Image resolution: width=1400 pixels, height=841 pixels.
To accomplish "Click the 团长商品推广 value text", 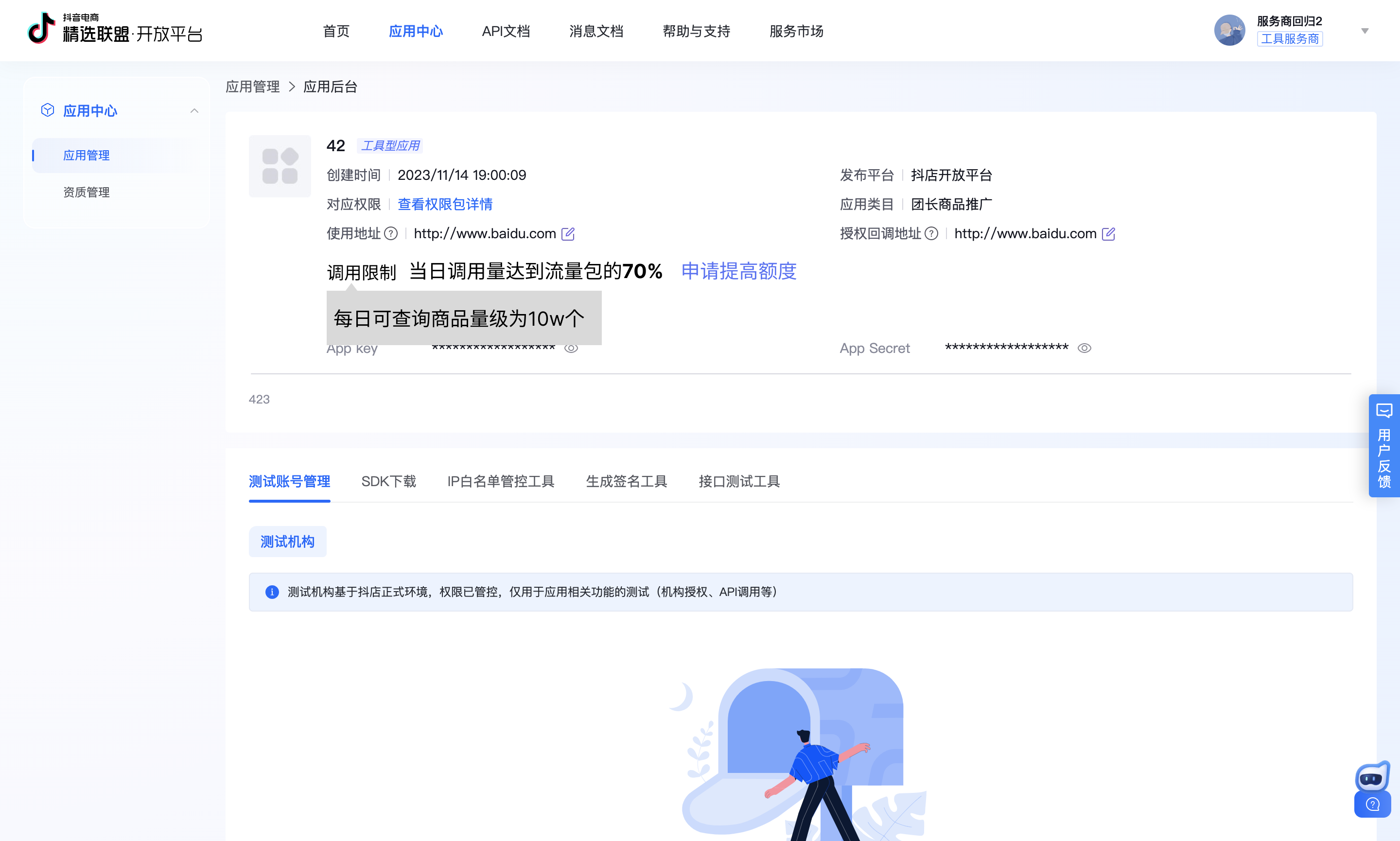I will pos(951,204).
